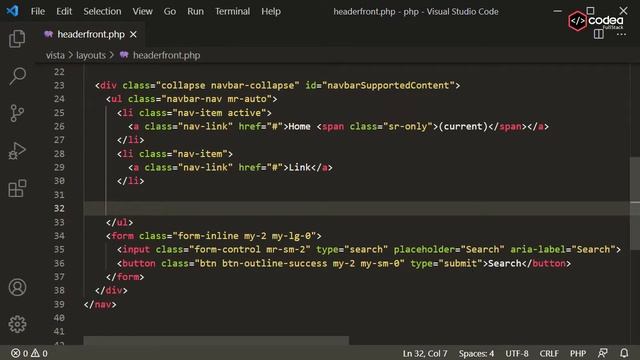Click the "navbarSupportedContent" id value
The width and height of the screenshot is (640, 360).
point(388,85)
